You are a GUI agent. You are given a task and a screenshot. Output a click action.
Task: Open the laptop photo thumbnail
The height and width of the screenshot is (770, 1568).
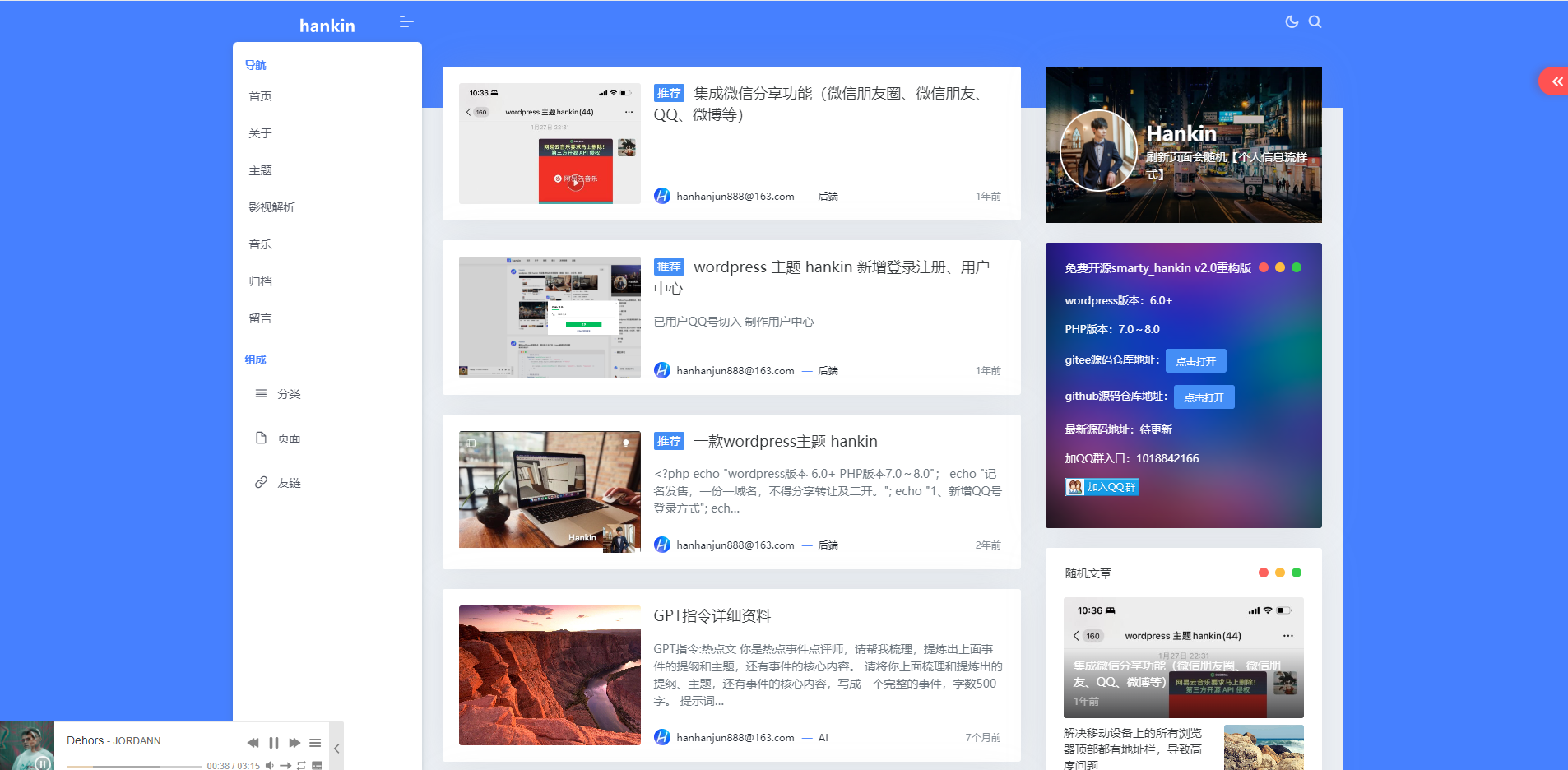coord(550,492)
